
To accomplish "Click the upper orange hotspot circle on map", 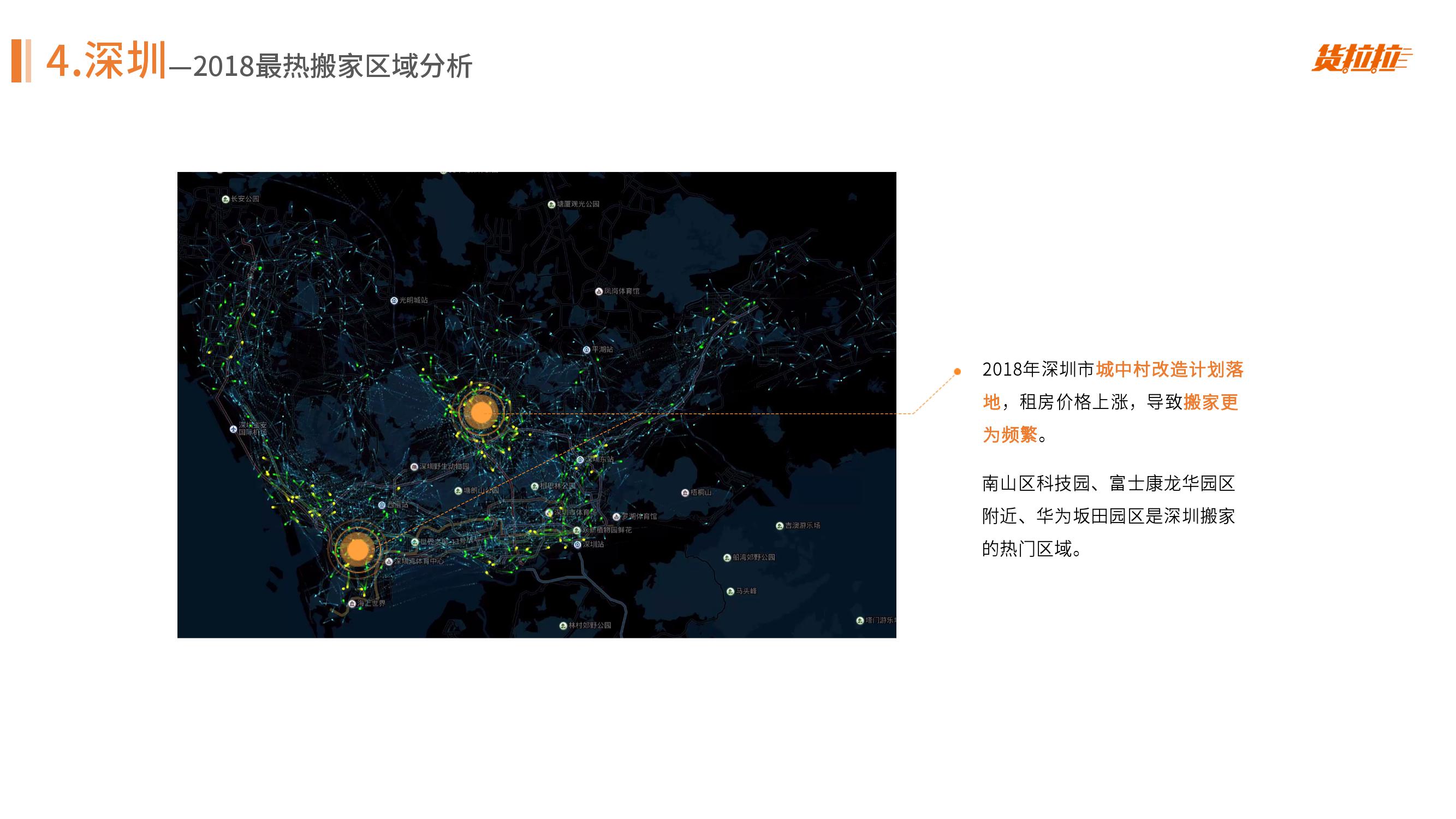I will tap(481, 412).
